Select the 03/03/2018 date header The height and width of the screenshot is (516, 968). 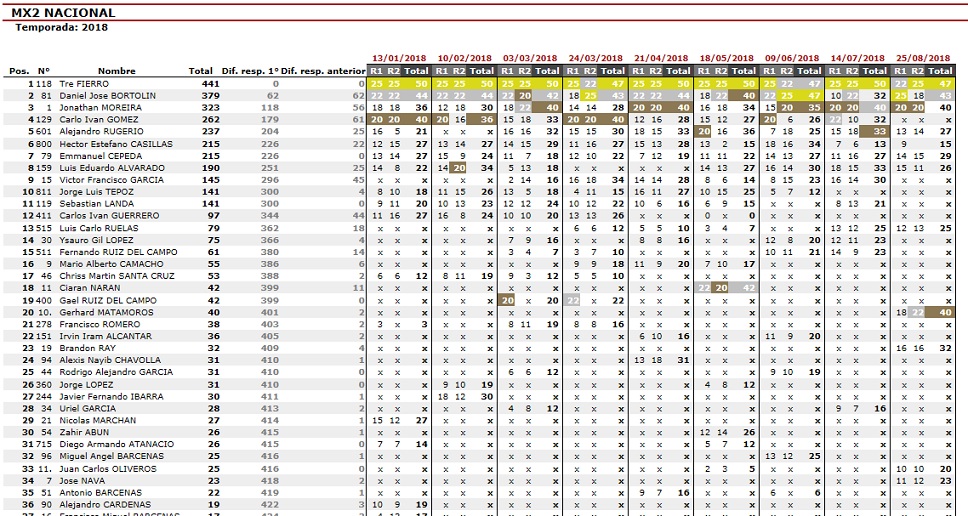[x=530, y=59]
